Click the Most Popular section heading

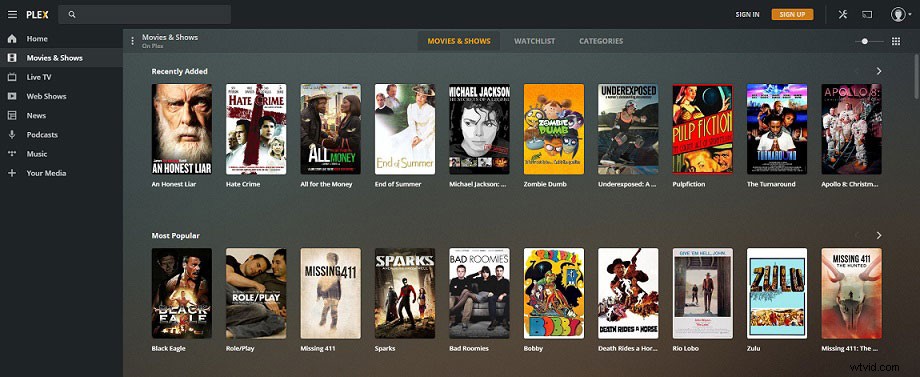[175, 236]
